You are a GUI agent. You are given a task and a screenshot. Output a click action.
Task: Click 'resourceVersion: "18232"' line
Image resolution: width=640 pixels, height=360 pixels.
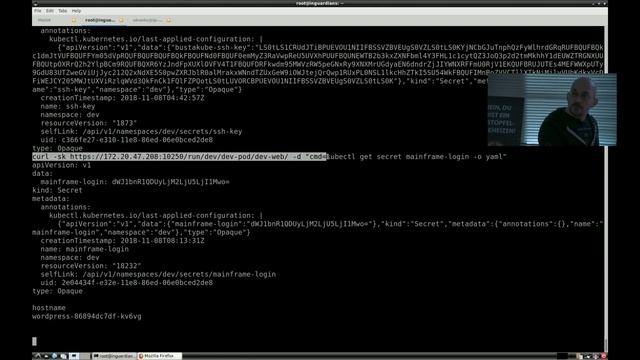(x=91, y=266)
